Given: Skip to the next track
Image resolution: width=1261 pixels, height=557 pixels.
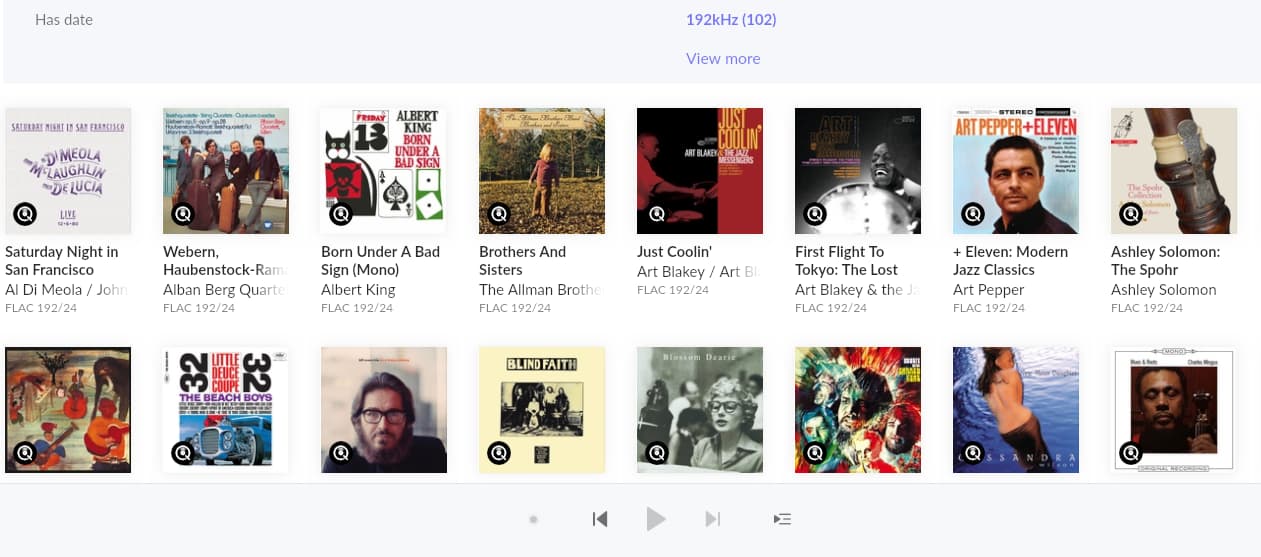Looking at the screenshot, I should [712, 519].
